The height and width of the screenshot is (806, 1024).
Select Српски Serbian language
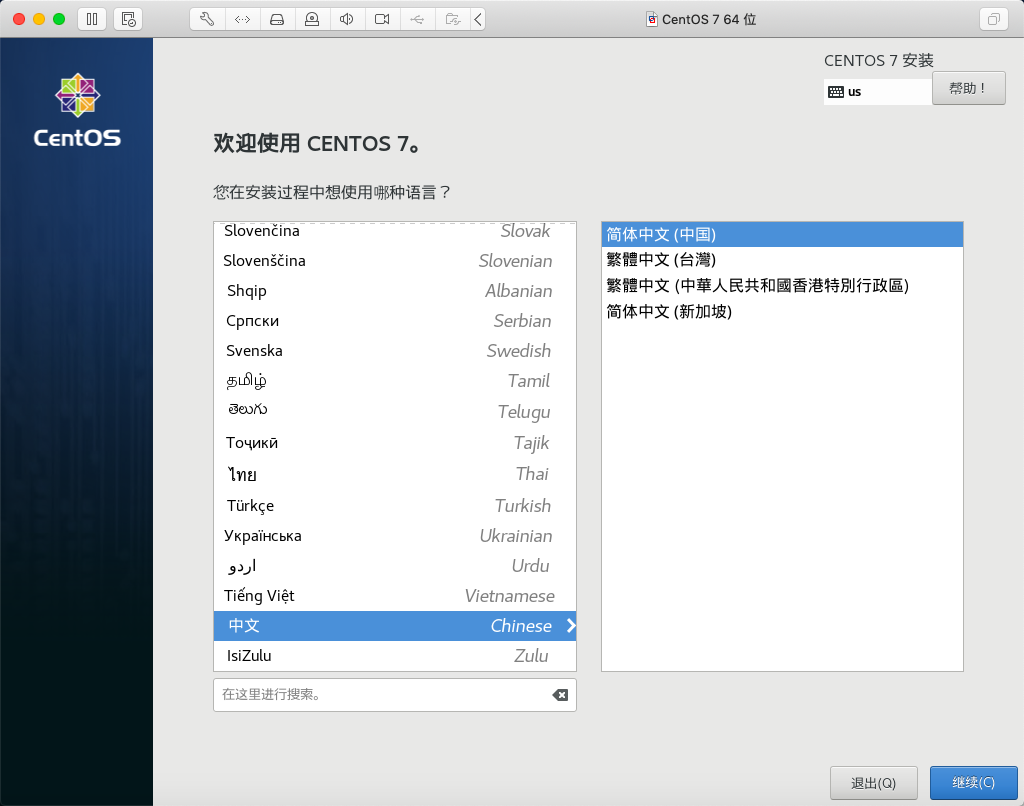[394, 321]
